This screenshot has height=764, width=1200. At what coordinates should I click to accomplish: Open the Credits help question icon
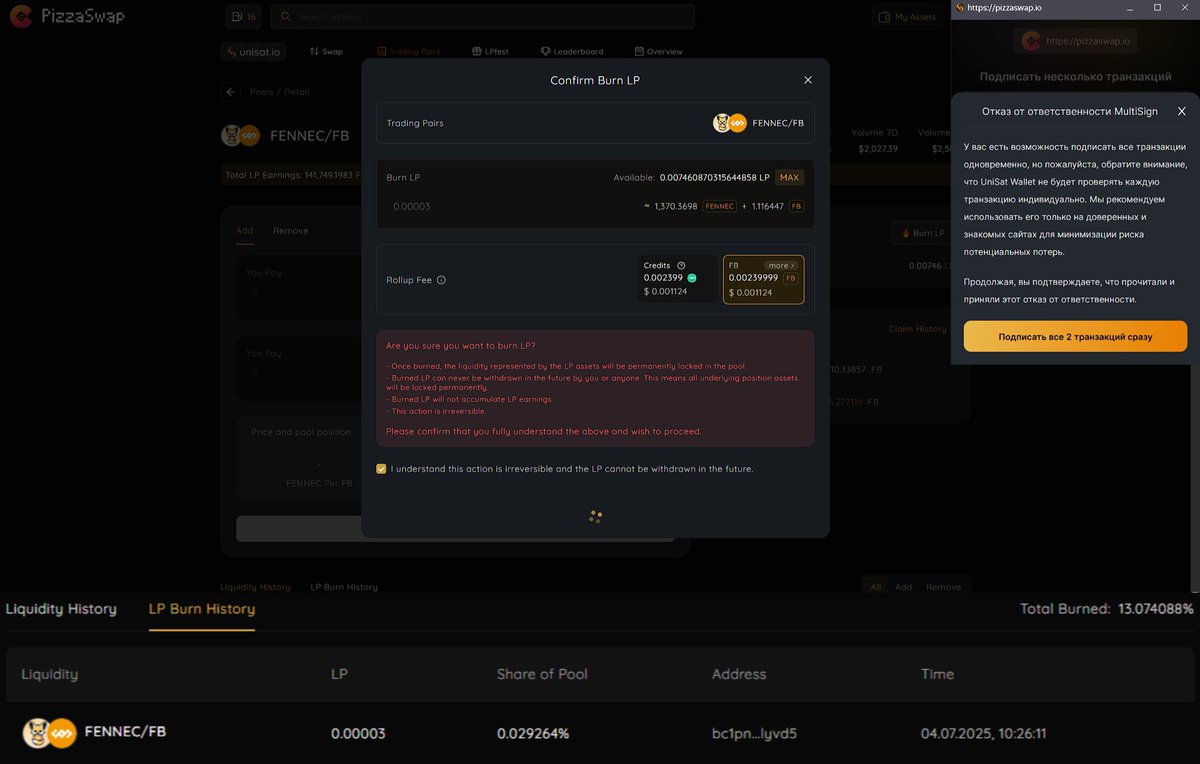click(681, 265)
